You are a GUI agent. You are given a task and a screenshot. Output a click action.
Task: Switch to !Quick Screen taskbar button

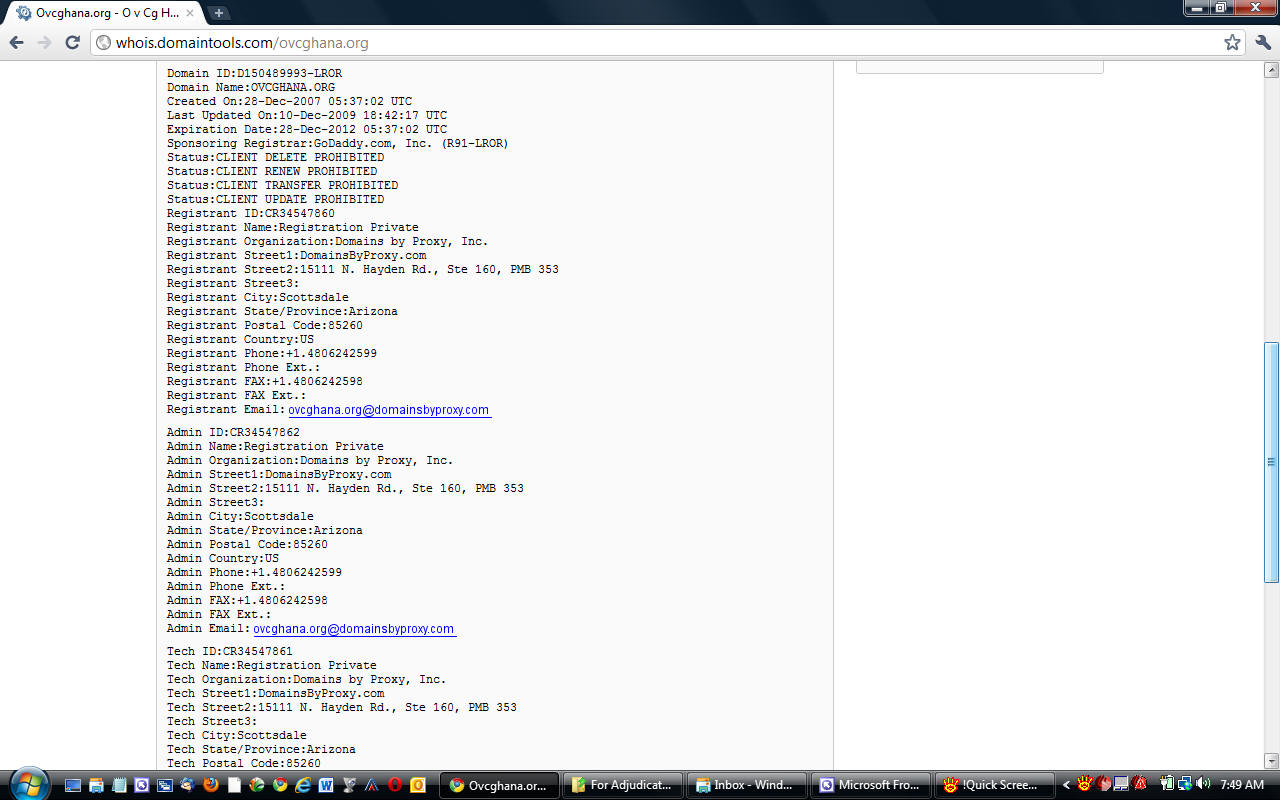pos(995,785)
